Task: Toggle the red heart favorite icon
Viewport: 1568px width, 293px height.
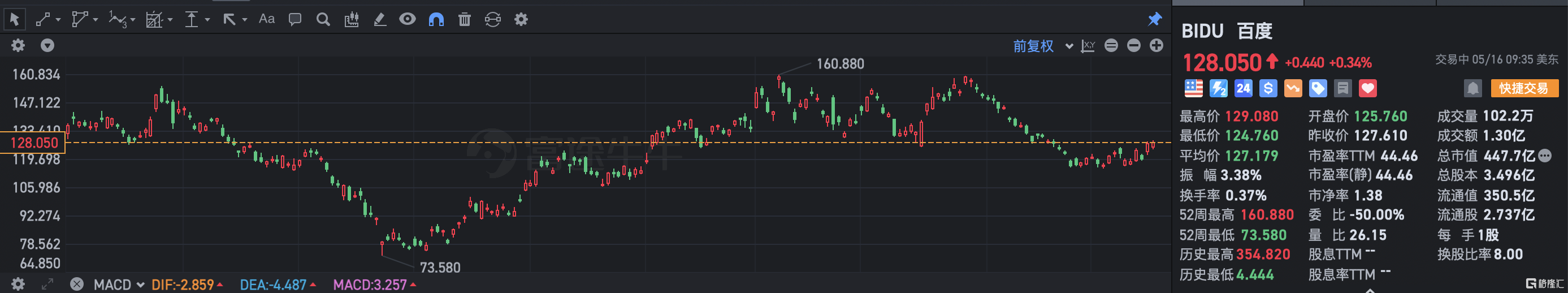Action: tap(1368, 88)
